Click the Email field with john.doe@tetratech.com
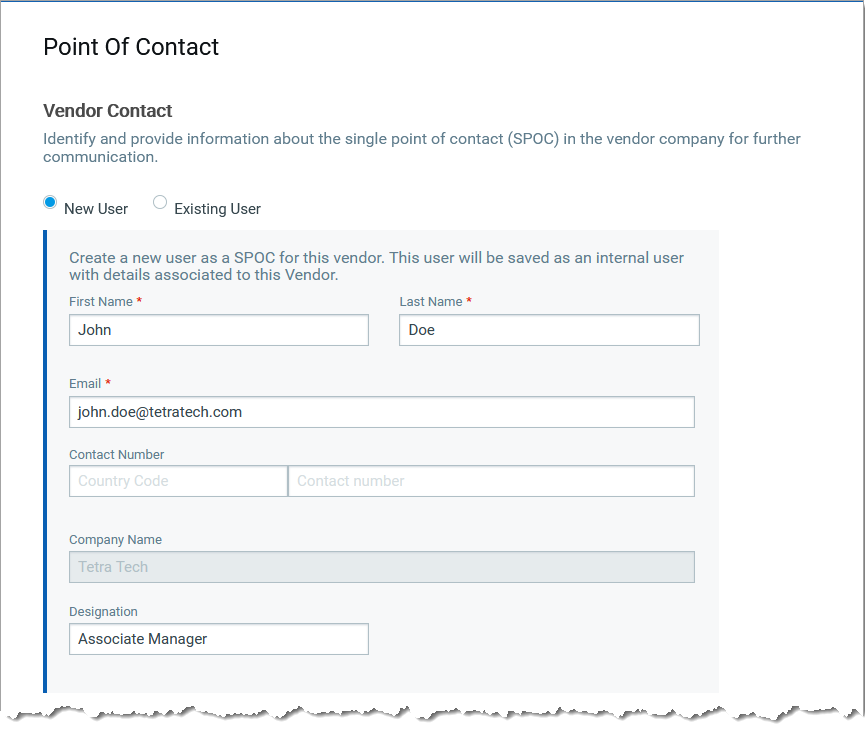 [x=381, y=412]
